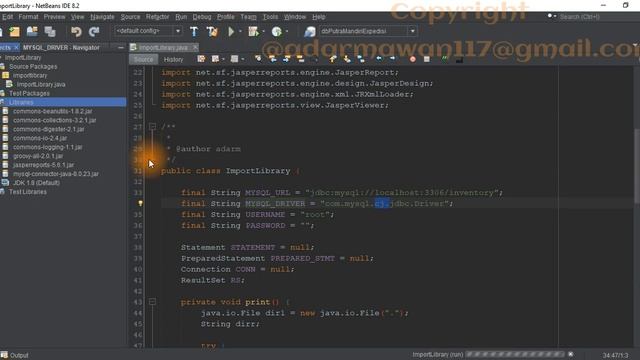Click the Comment code icon
Image resolution: width=640 pixels, height=360 pixels.
[x=444, y=59]
